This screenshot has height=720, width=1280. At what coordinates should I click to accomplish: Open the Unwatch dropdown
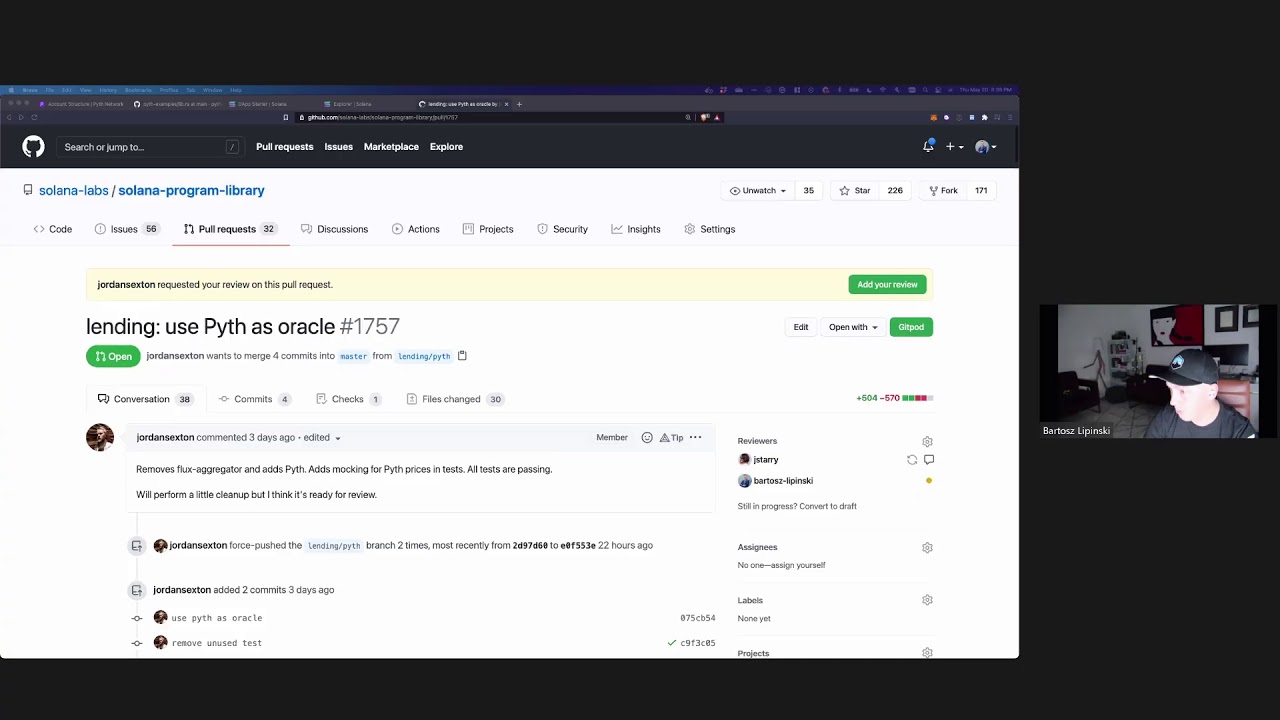click(x=758, y=190)
